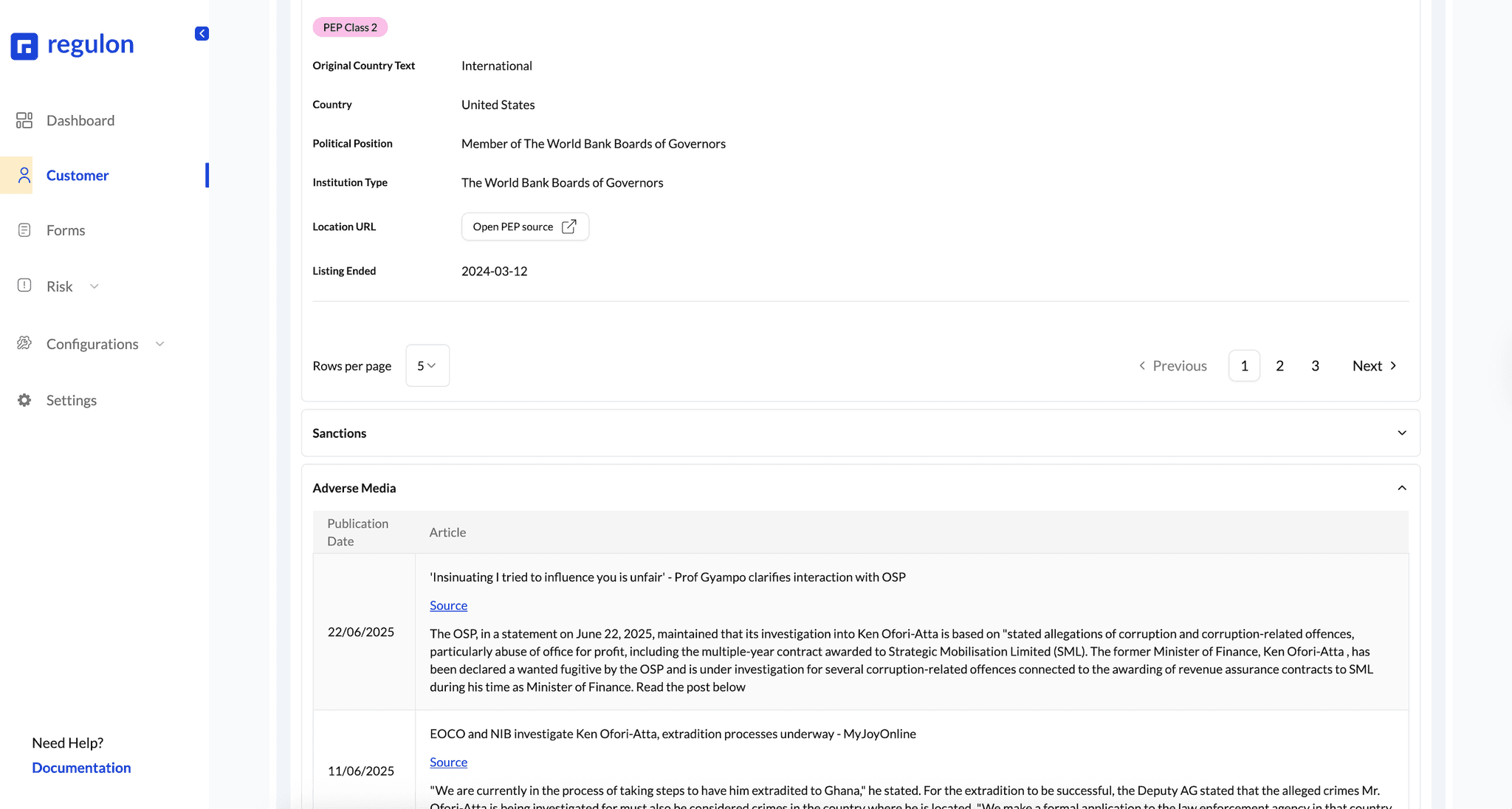This screenshot has height=809, width=1512.
Task: Open Source link of Prof Gyampo article
Action: (448, 605)
